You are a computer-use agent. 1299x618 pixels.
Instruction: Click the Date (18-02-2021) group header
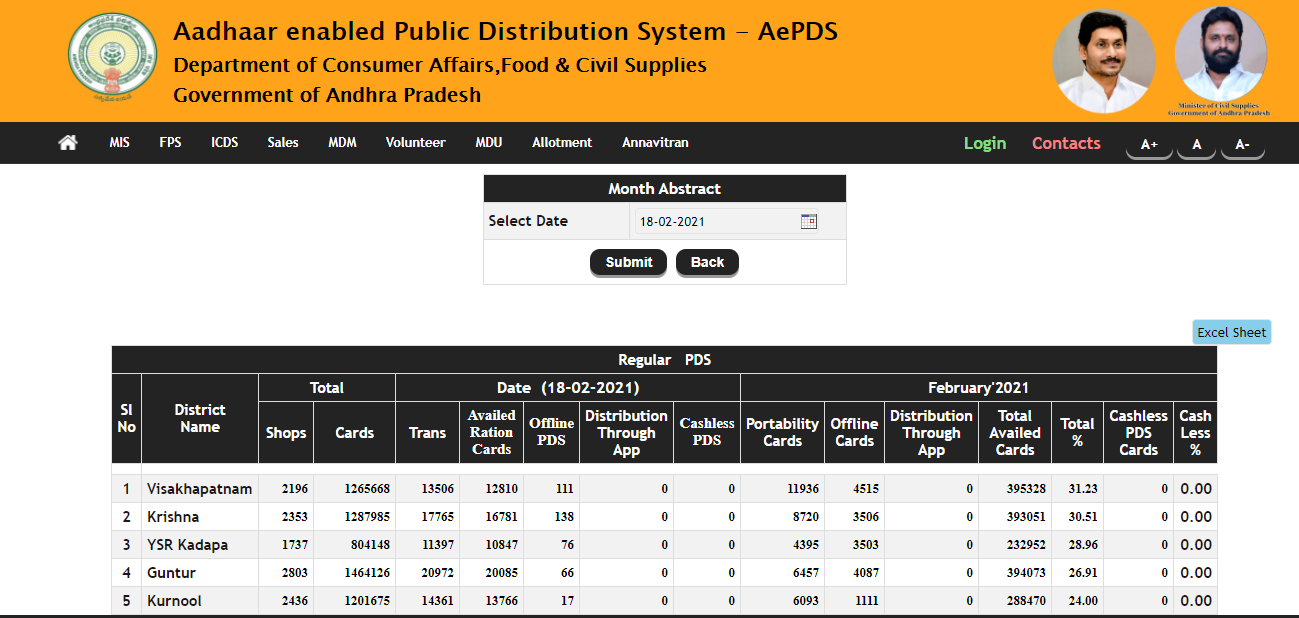tap(568, 388)
